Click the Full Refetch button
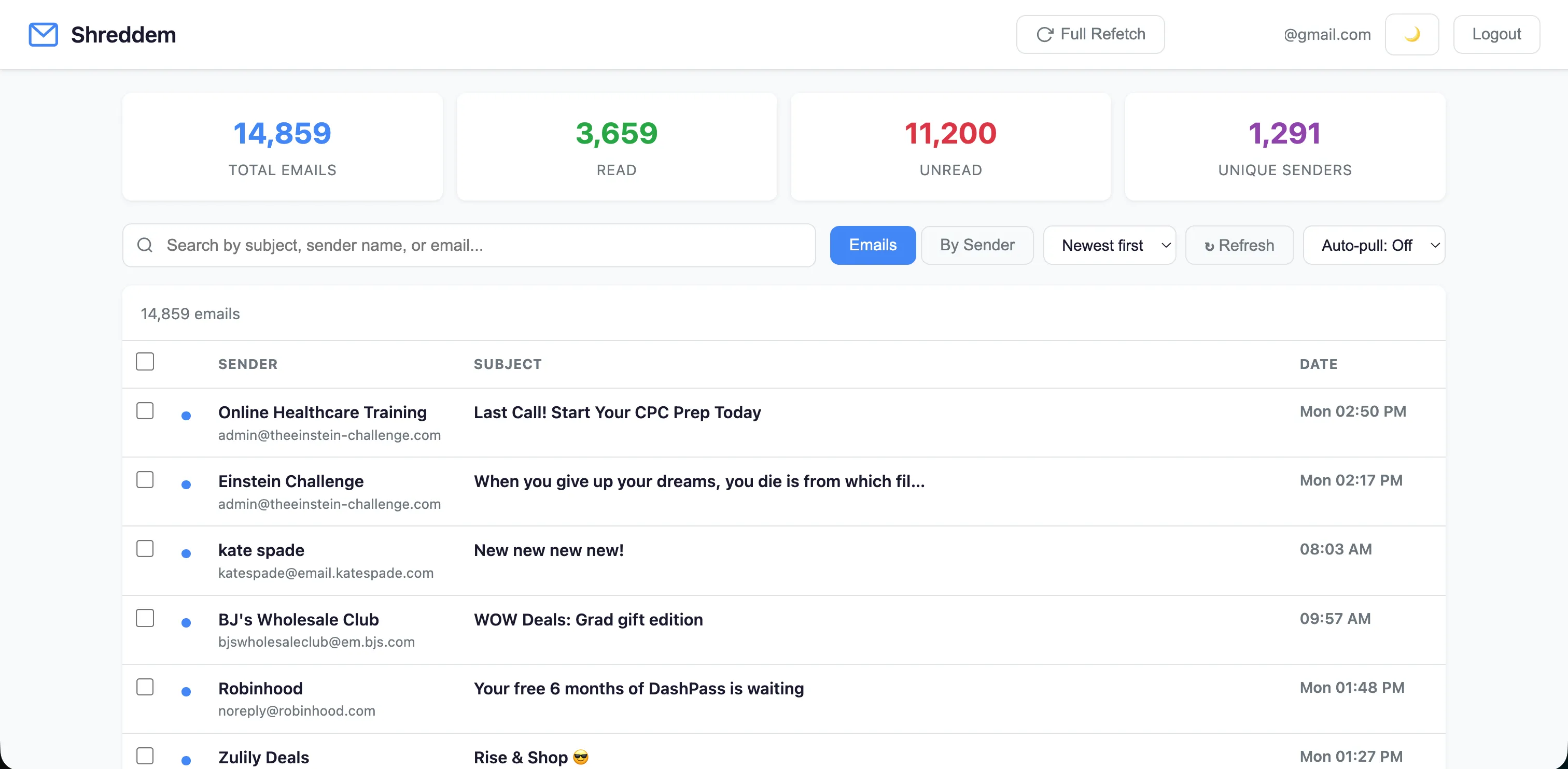1568x769 pixels. (x=1090, y=35)
